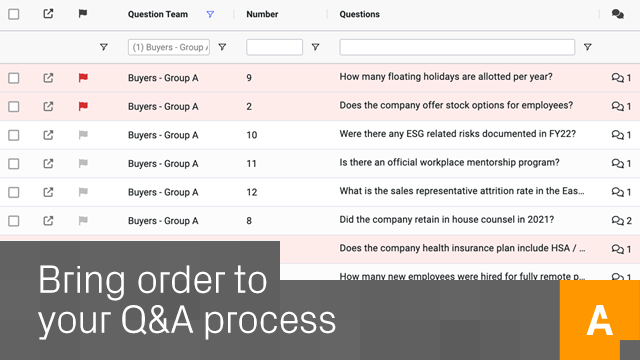Click 'Does the company offer stock options for employees?'
The image size is (640, 360).
pyautogui.click(x=456, y=105)
